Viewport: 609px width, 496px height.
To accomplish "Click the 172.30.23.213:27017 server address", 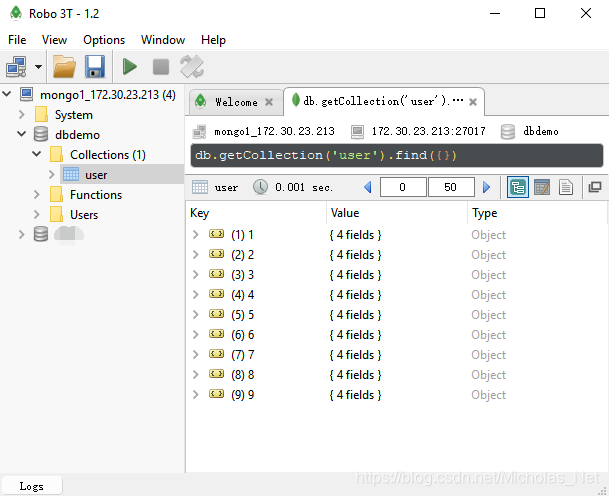I will pos(428,131).
